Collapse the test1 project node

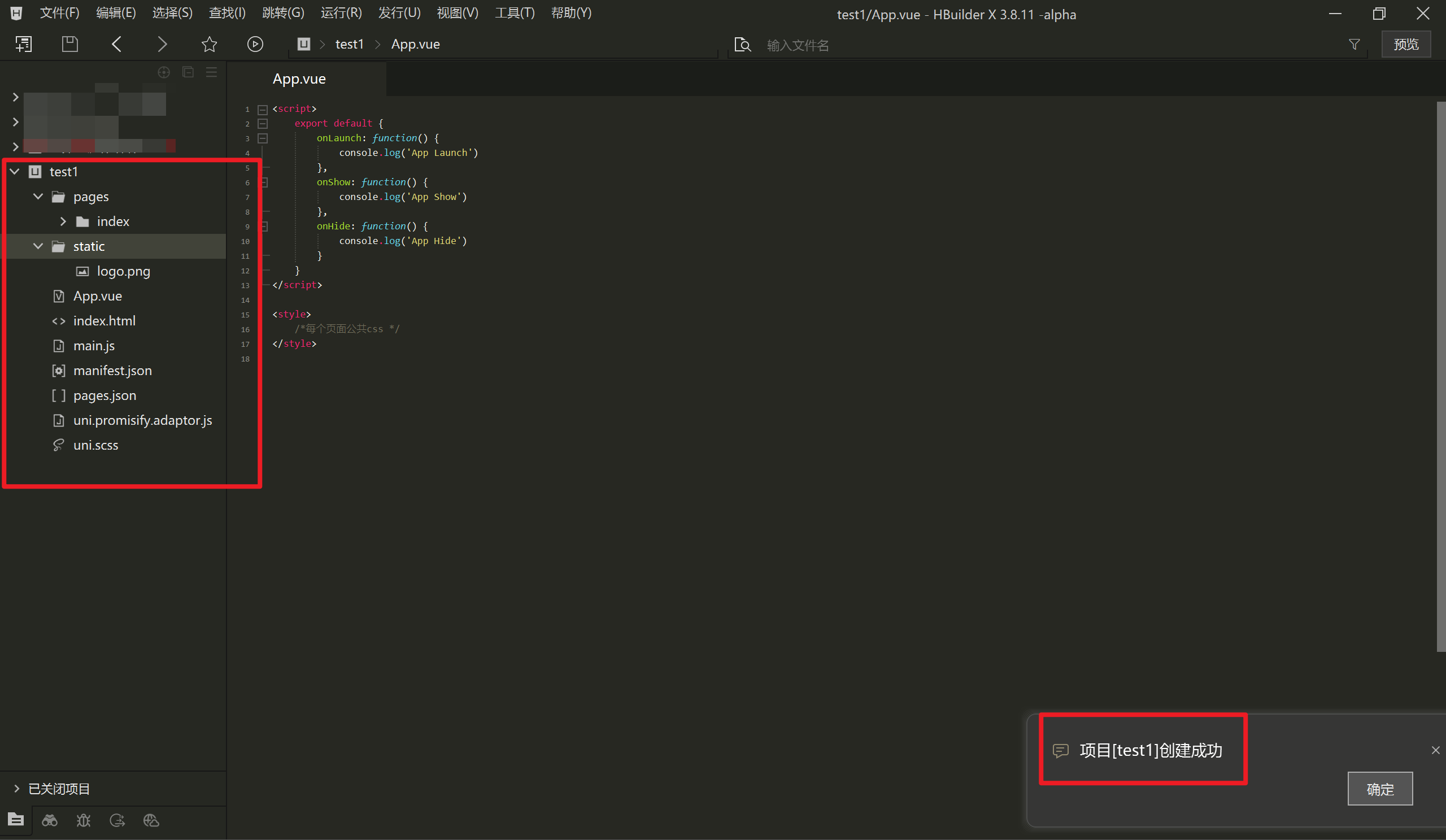point(15,172)
